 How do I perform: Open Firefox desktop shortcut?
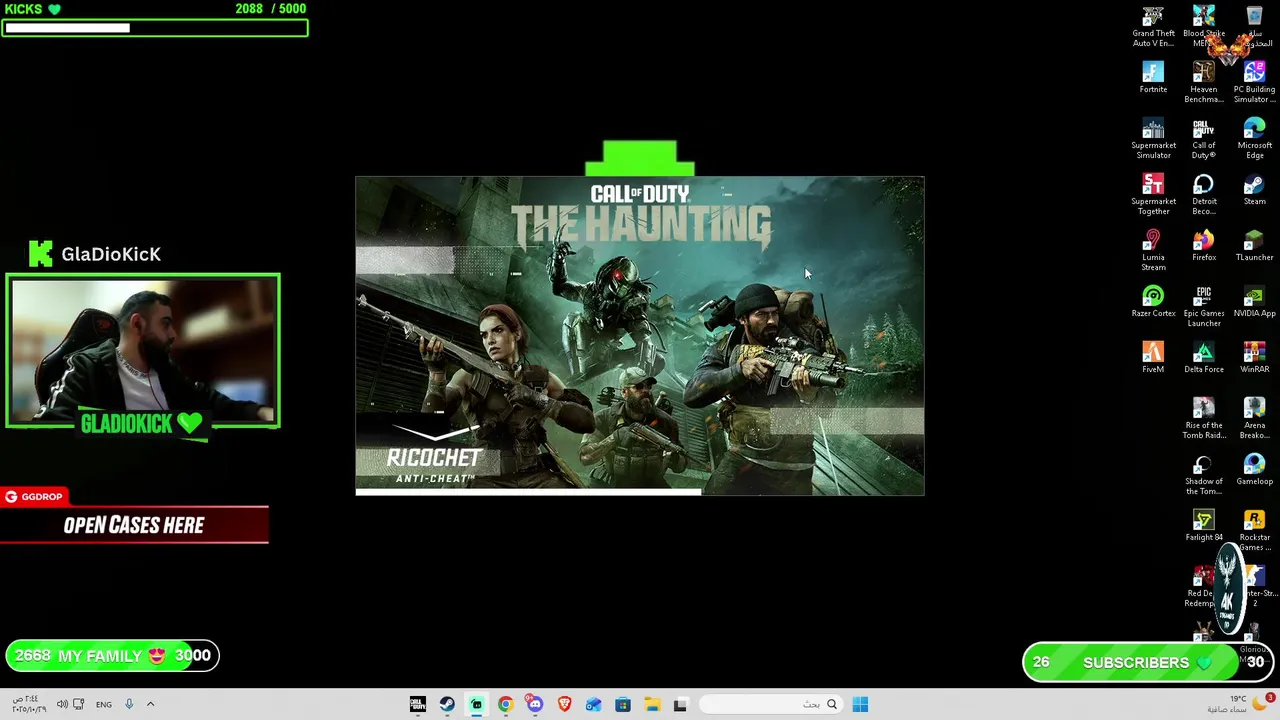pyautogui.click(x=1203, y=246)
